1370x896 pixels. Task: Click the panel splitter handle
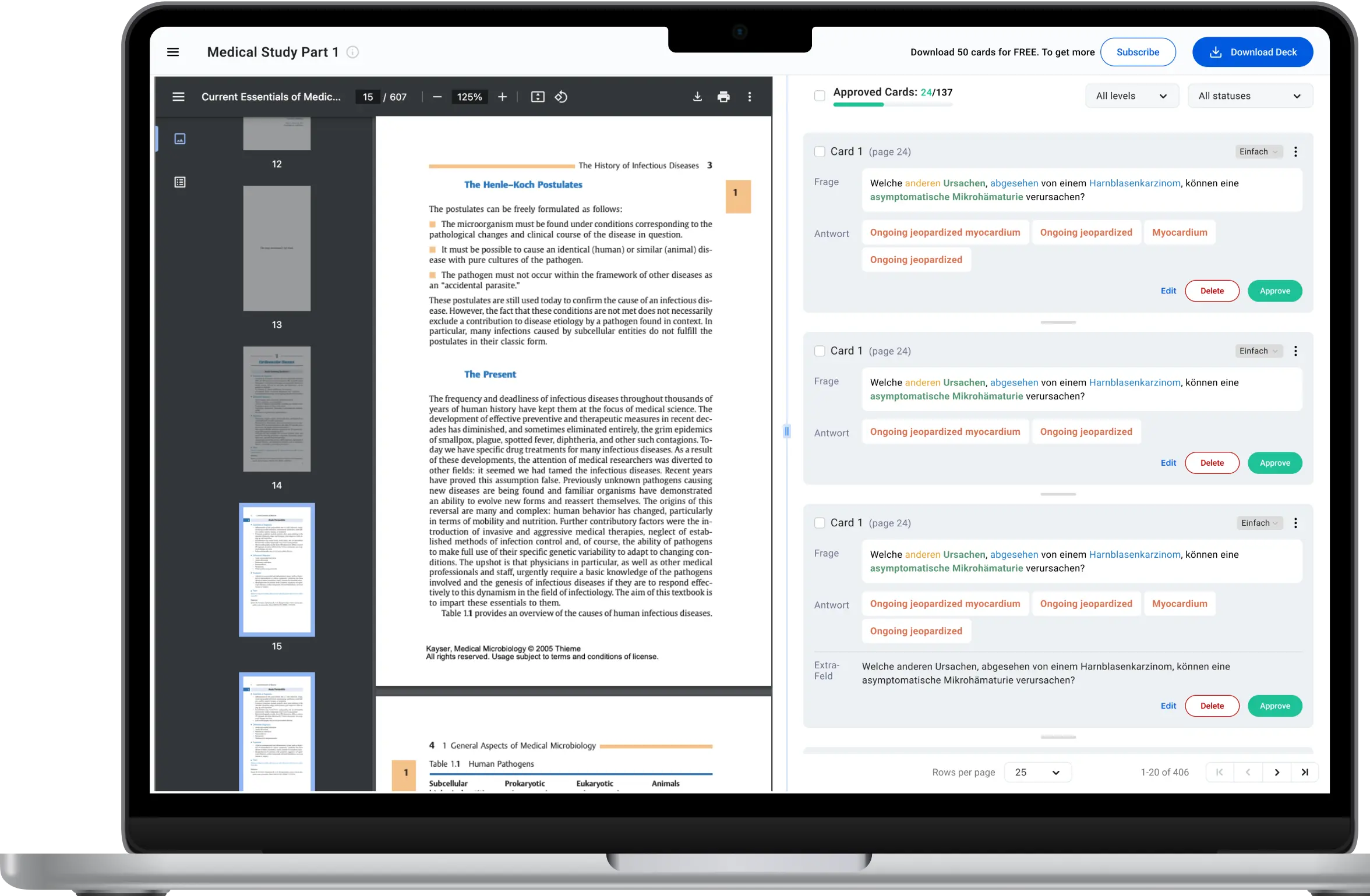786,431
